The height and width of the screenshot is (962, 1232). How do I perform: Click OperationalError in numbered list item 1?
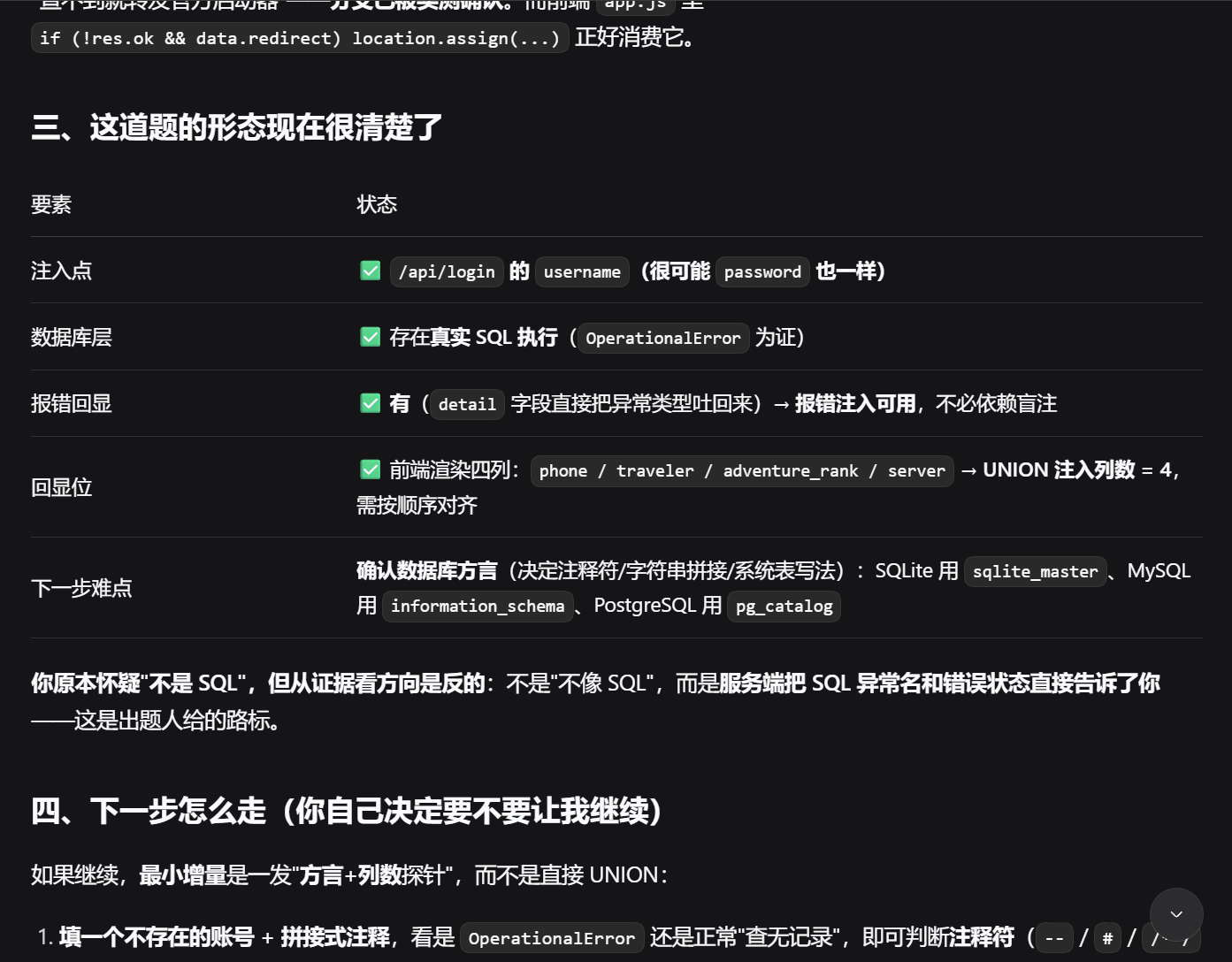click(552, 938)
